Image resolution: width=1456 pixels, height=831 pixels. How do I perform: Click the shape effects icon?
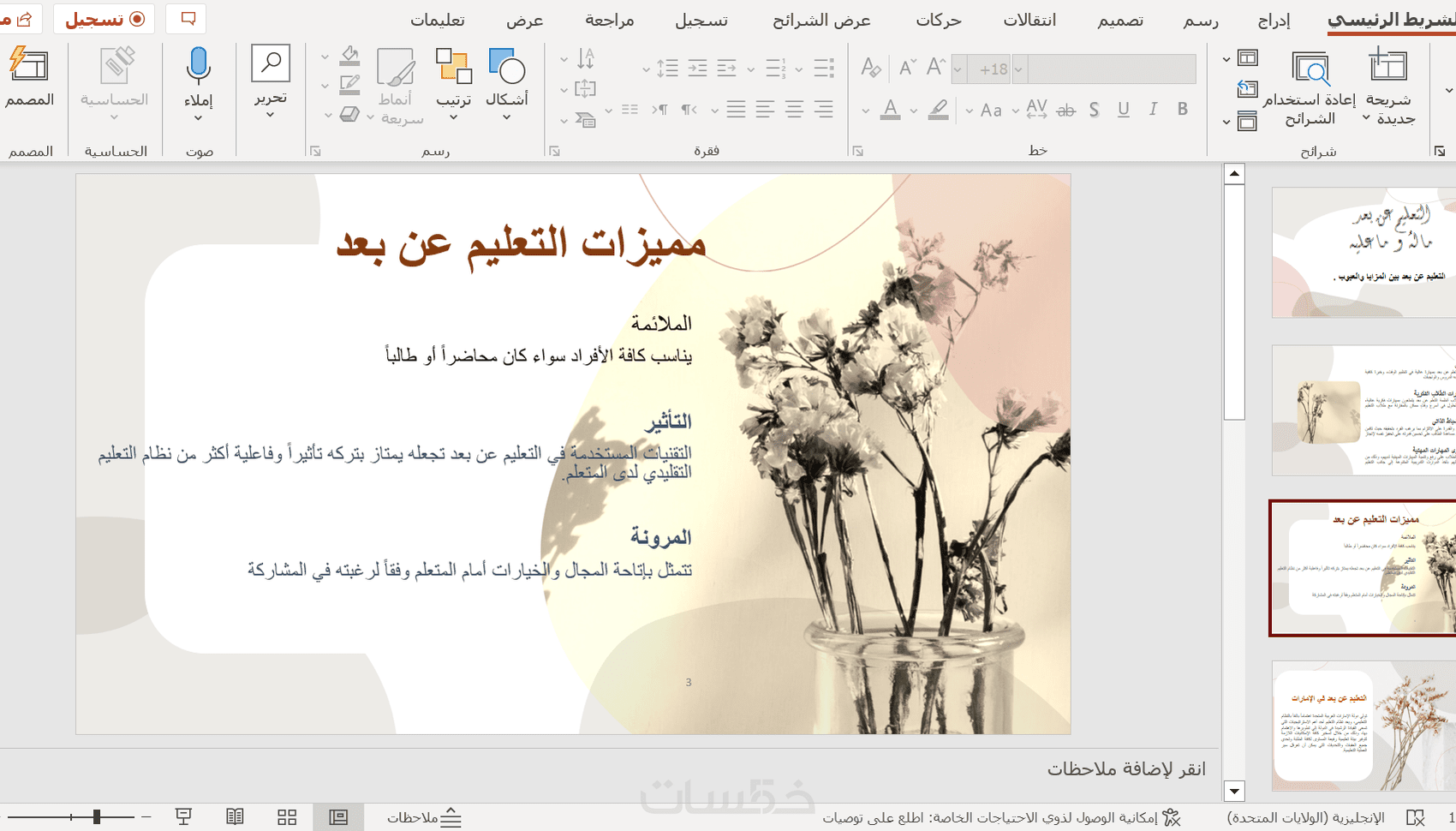pos(349,114)
